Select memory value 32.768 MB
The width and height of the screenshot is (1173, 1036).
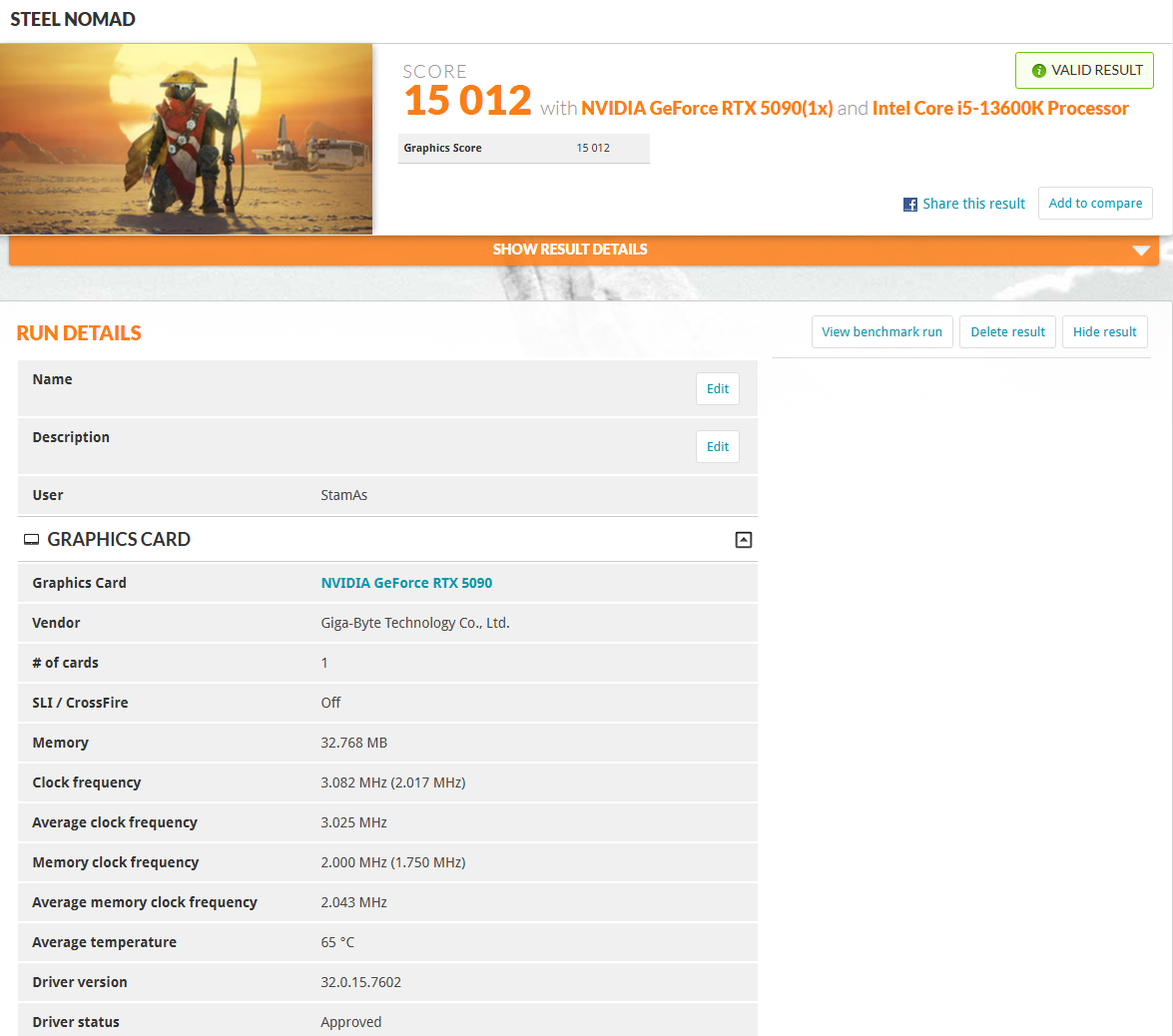[353, 743]
